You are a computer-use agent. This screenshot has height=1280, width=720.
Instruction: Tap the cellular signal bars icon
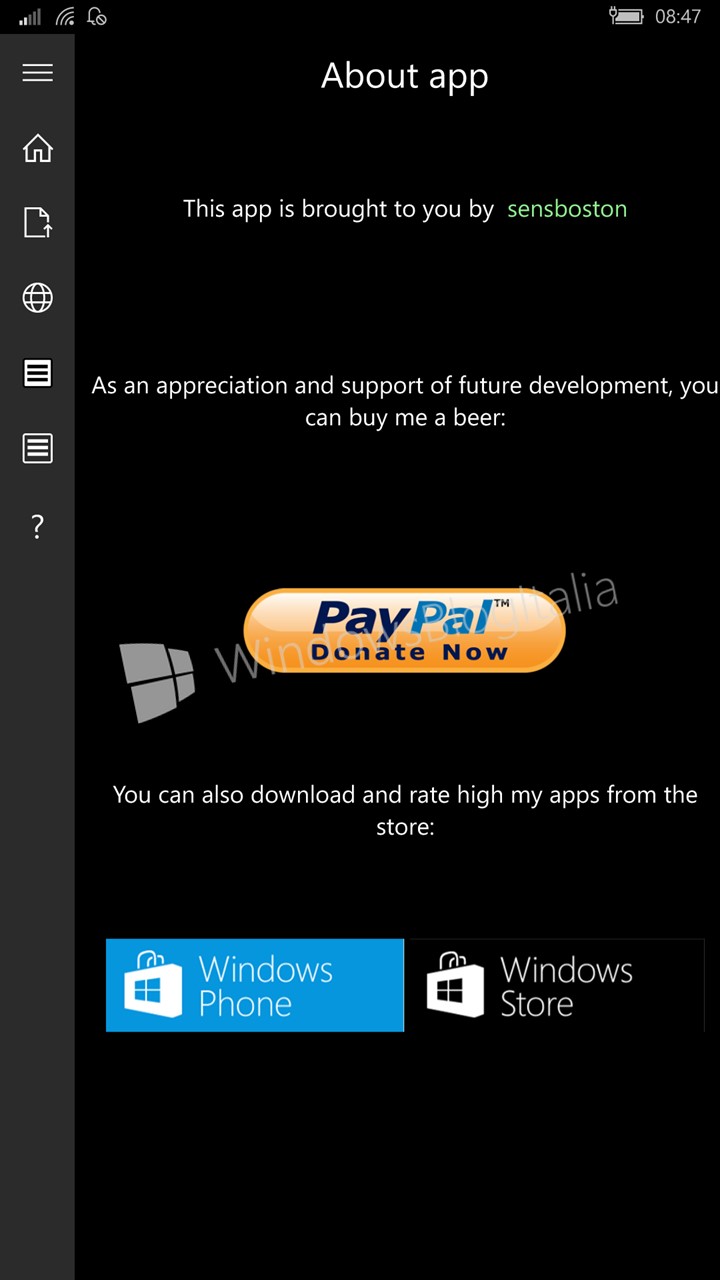(30, 16)
